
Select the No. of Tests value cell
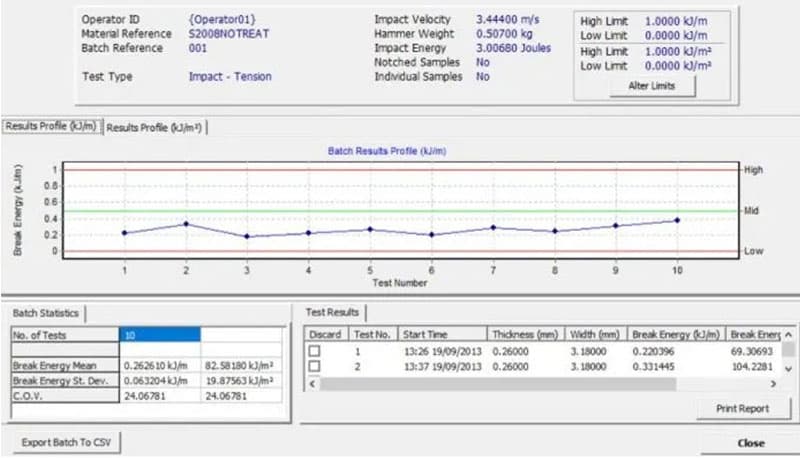[160, 335]
